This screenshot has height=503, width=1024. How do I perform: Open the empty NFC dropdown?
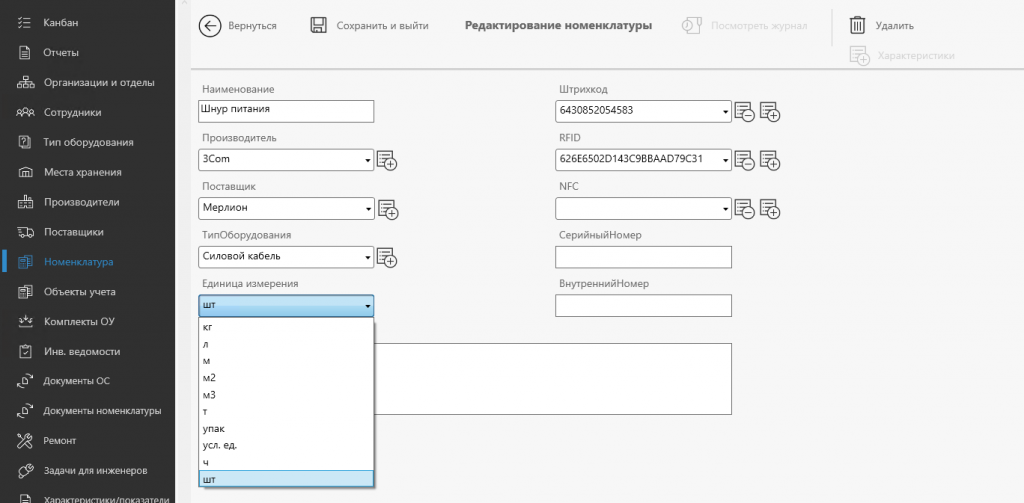tap(643, 209)
